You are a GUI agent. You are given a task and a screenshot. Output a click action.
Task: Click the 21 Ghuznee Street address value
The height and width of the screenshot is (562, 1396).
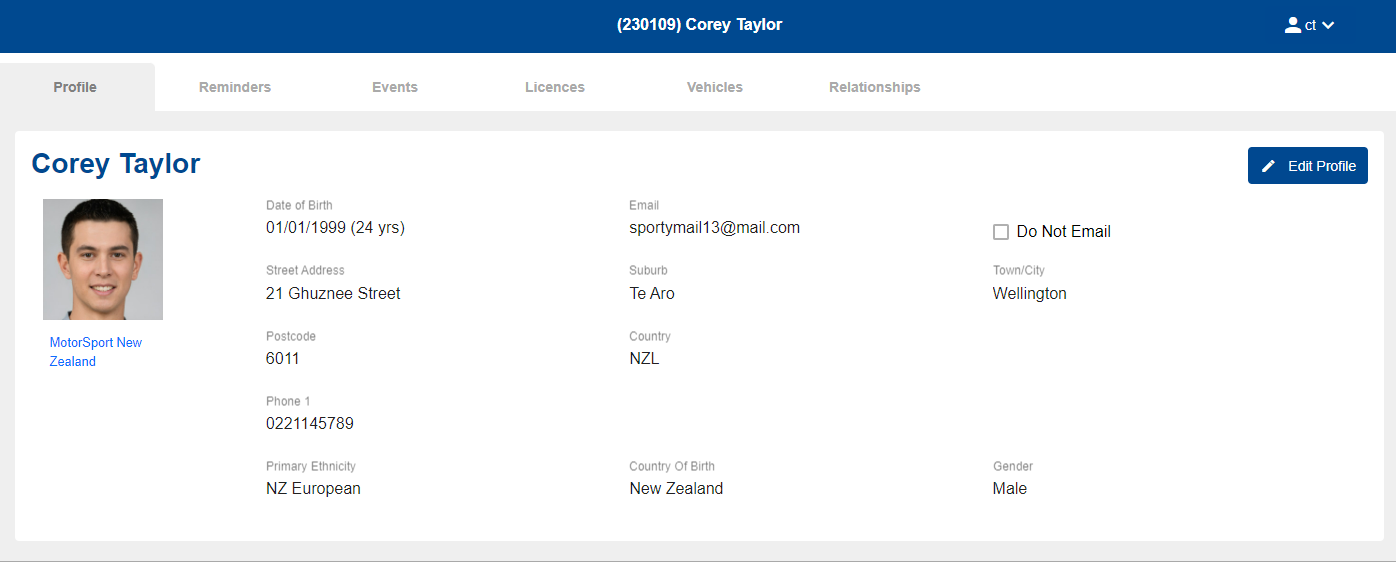point(333,294)
